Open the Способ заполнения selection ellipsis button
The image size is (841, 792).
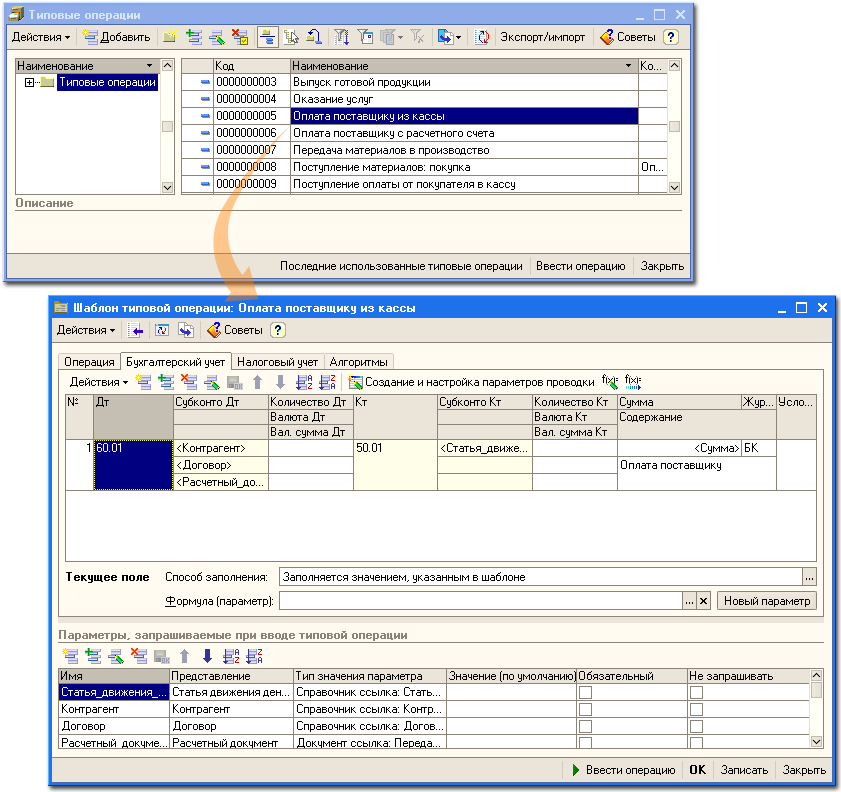click(x=809, y=577)
